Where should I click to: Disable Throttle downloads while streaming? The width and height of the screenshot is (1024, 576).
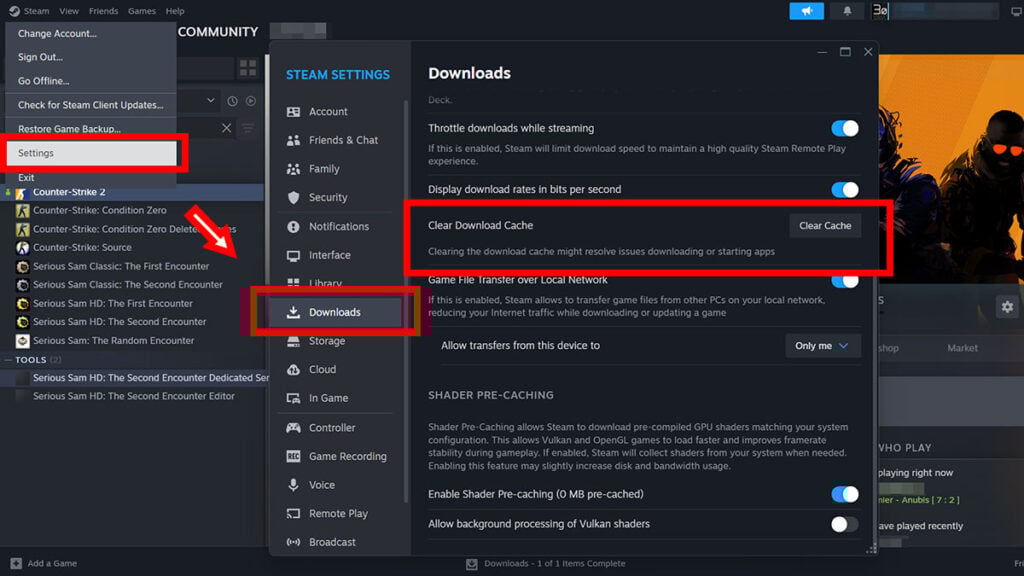click(x=845, y=128)
